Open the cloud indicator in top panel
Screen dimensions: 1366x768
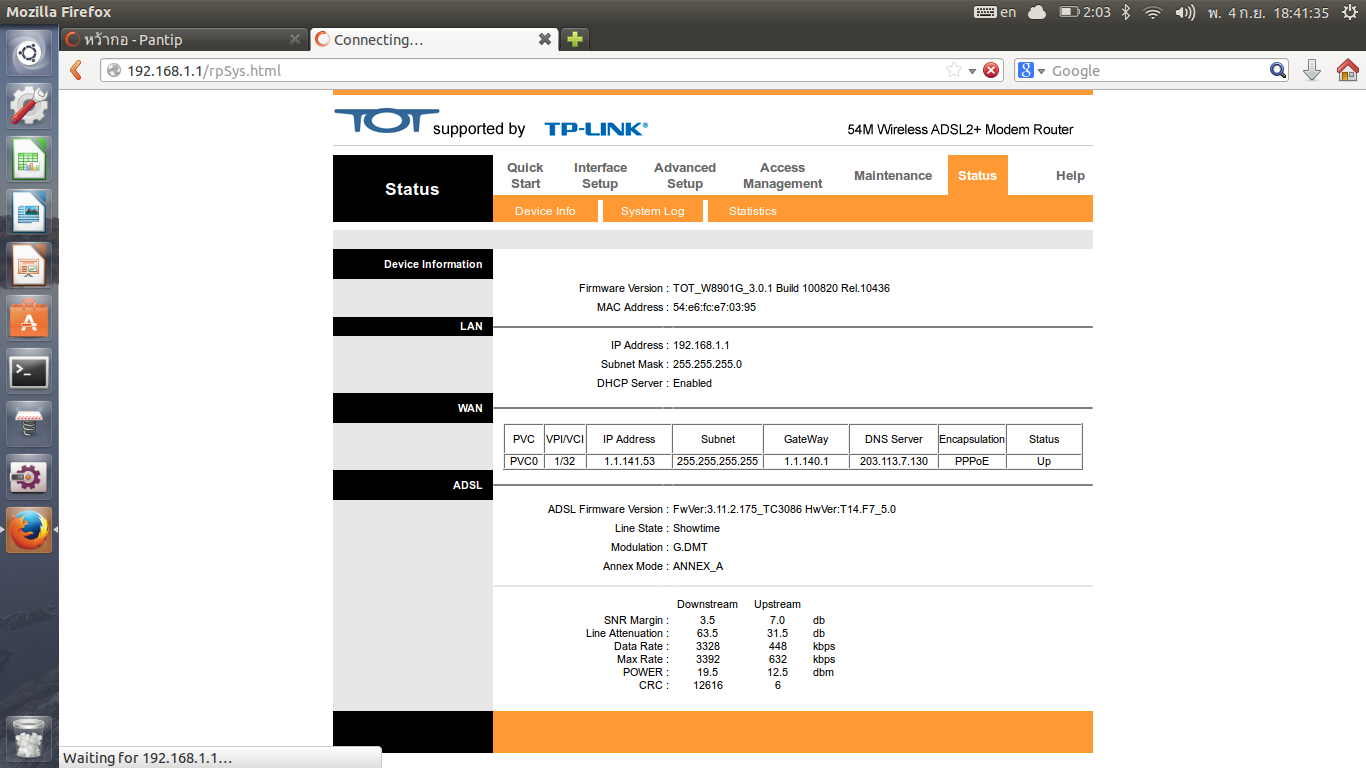click(1037, 12)
